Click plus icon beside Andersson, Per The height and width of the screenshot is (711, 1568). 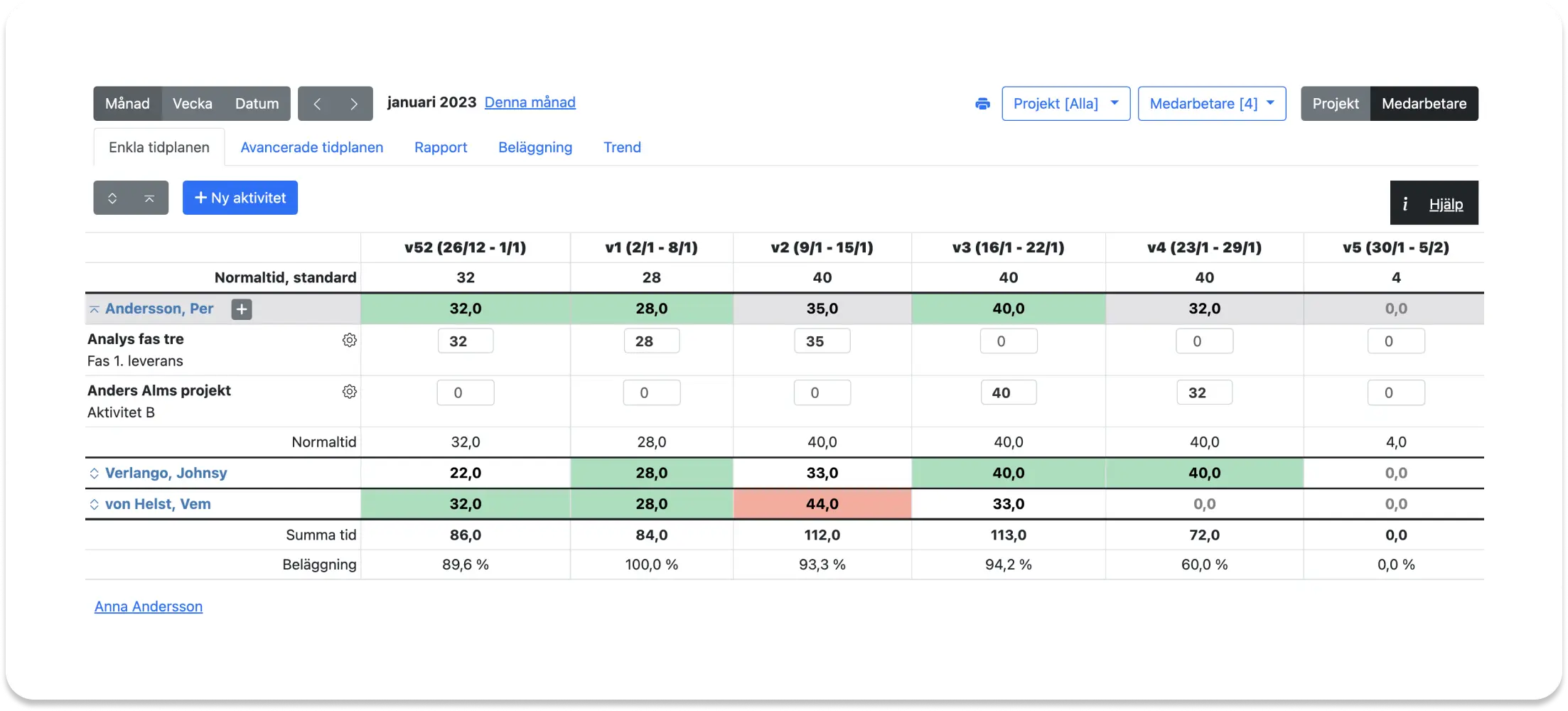(242, 309)
